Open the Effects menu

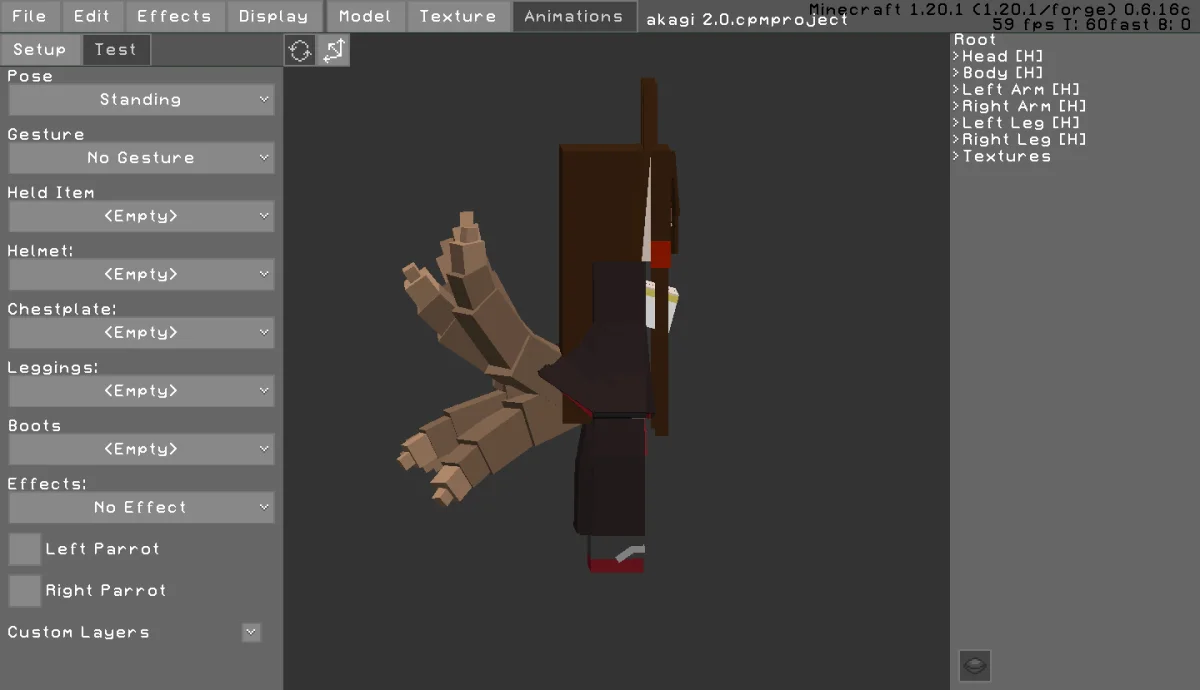pyautogui.click(x=174, y=16)
